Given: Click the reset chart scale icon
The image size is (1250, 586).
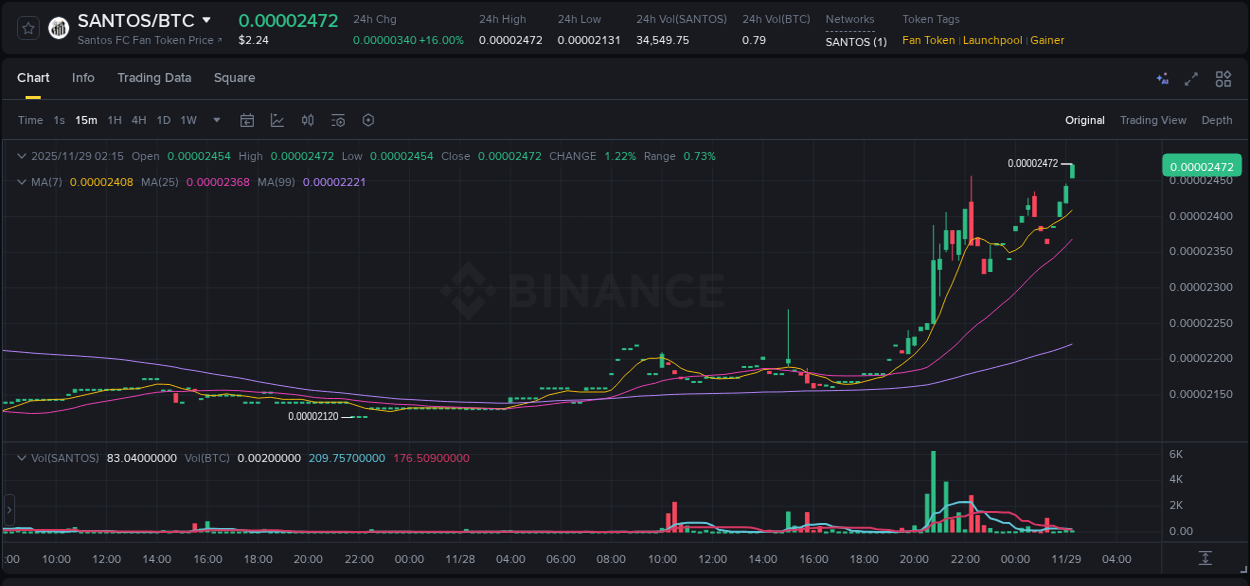Looking at the screenshot, I should point(1205,558).
